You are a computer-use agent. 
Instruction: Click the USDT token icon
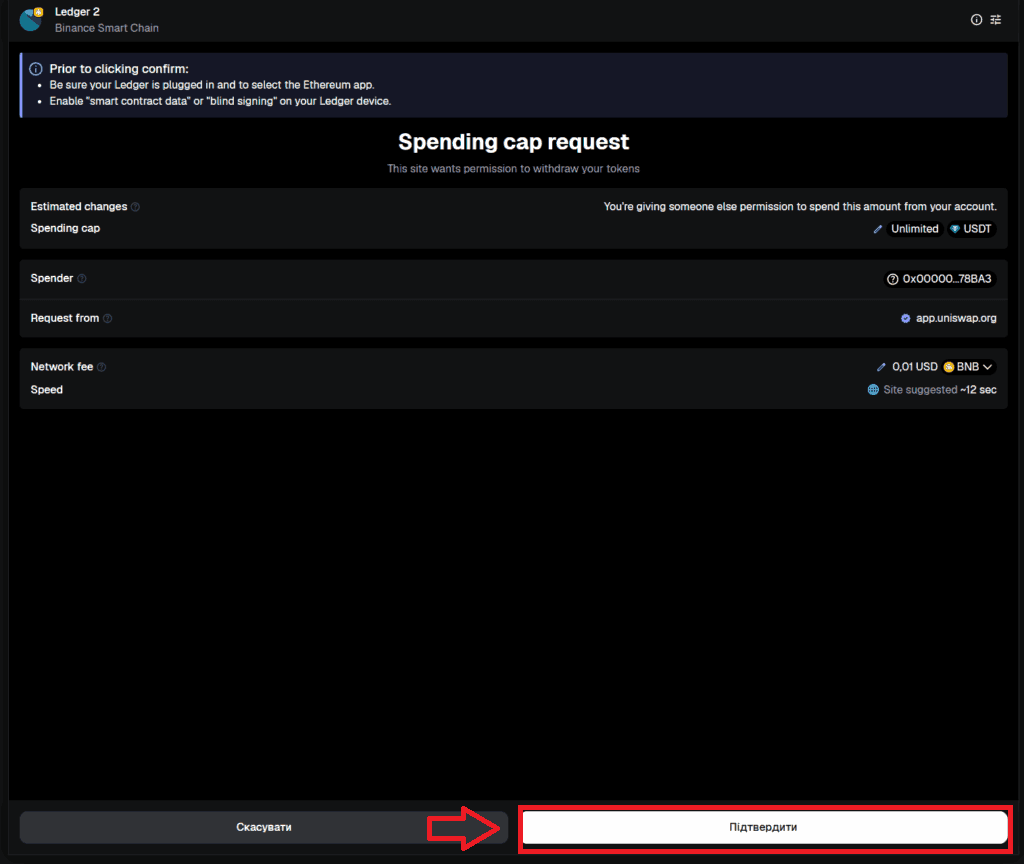(955, 229)
